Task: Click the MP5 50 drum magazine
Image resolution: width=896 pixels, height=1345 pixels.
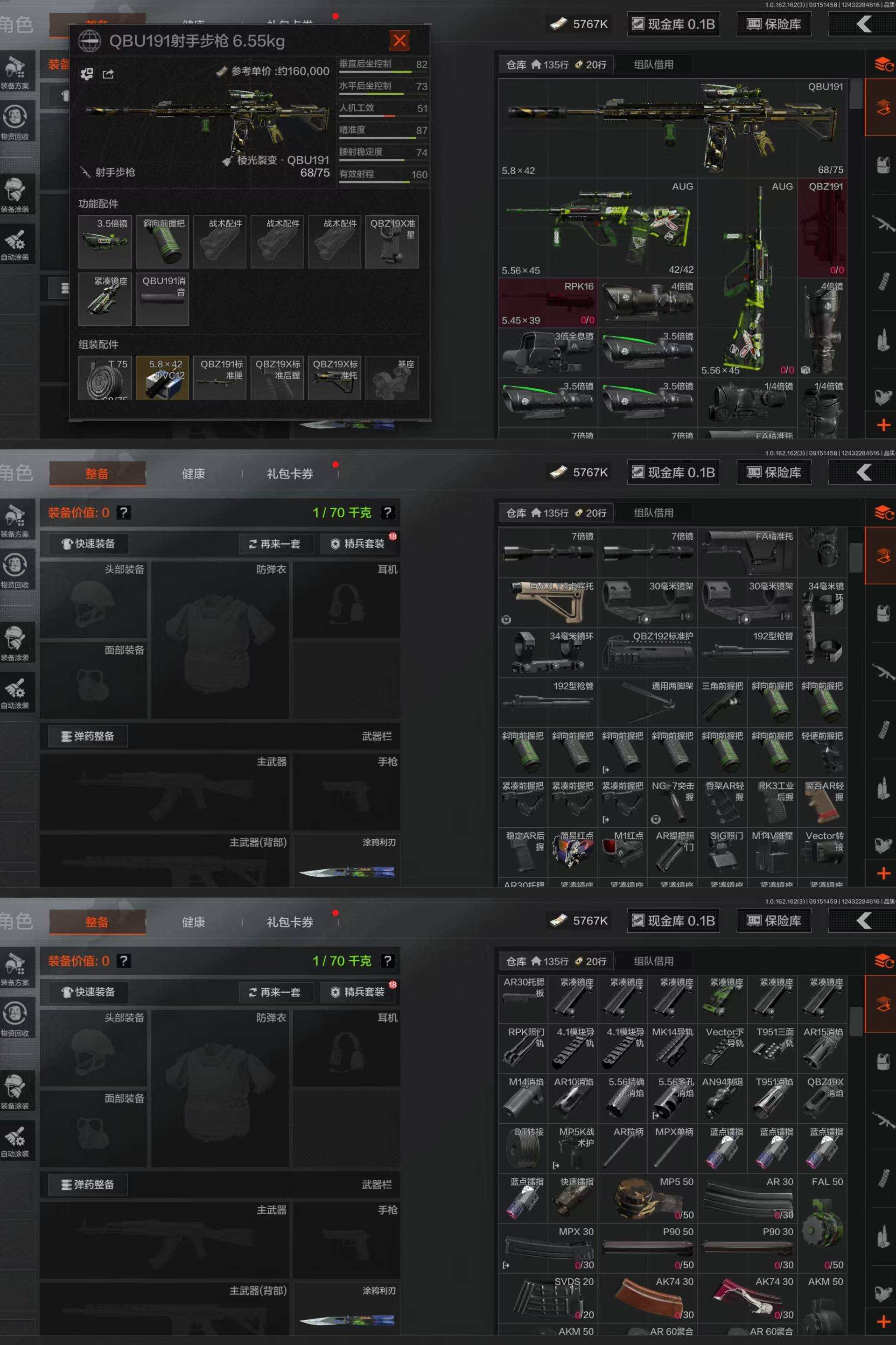Action: point(647,1198)
